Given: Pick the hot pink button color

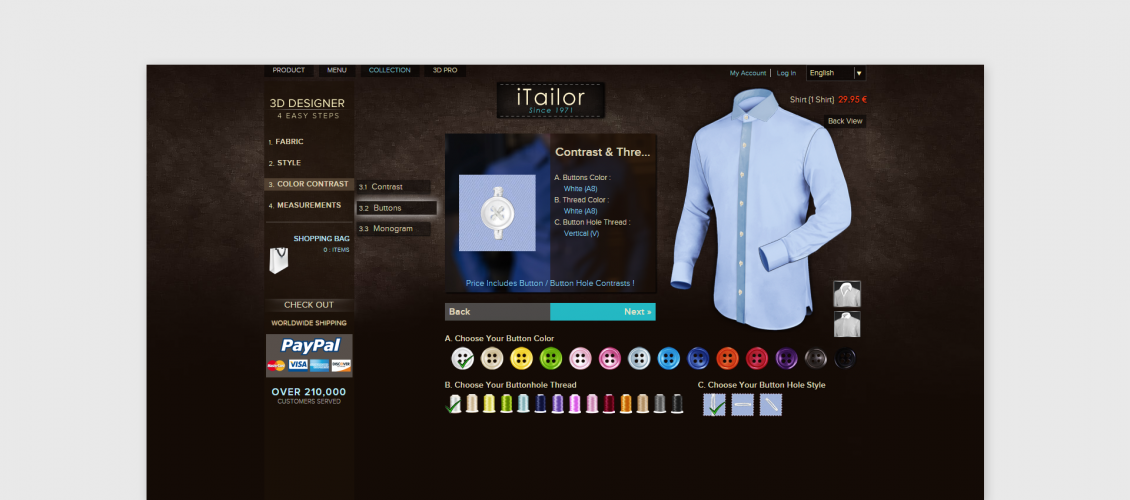Looking at the screenshot, I should (x=610, y=358).
